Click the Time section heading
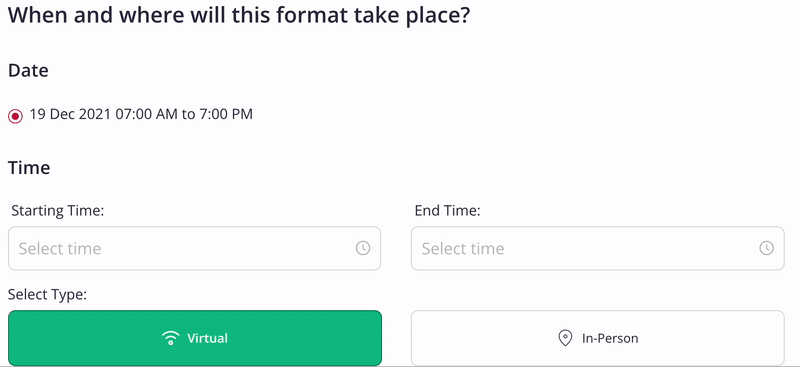 29,167
